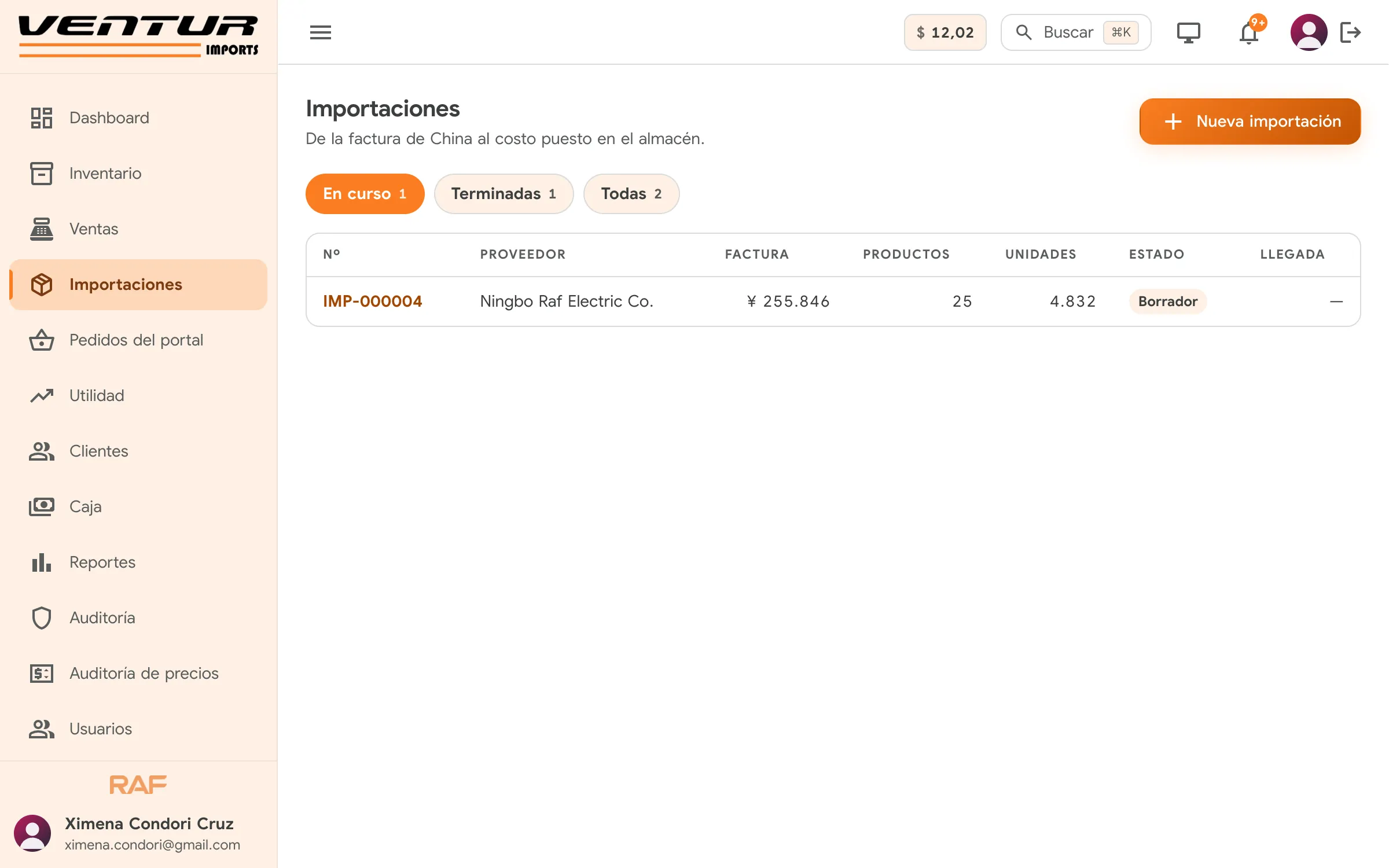Click the Venture Imports logo
This screenshot has width=1389, height=868.
point(139,36)
